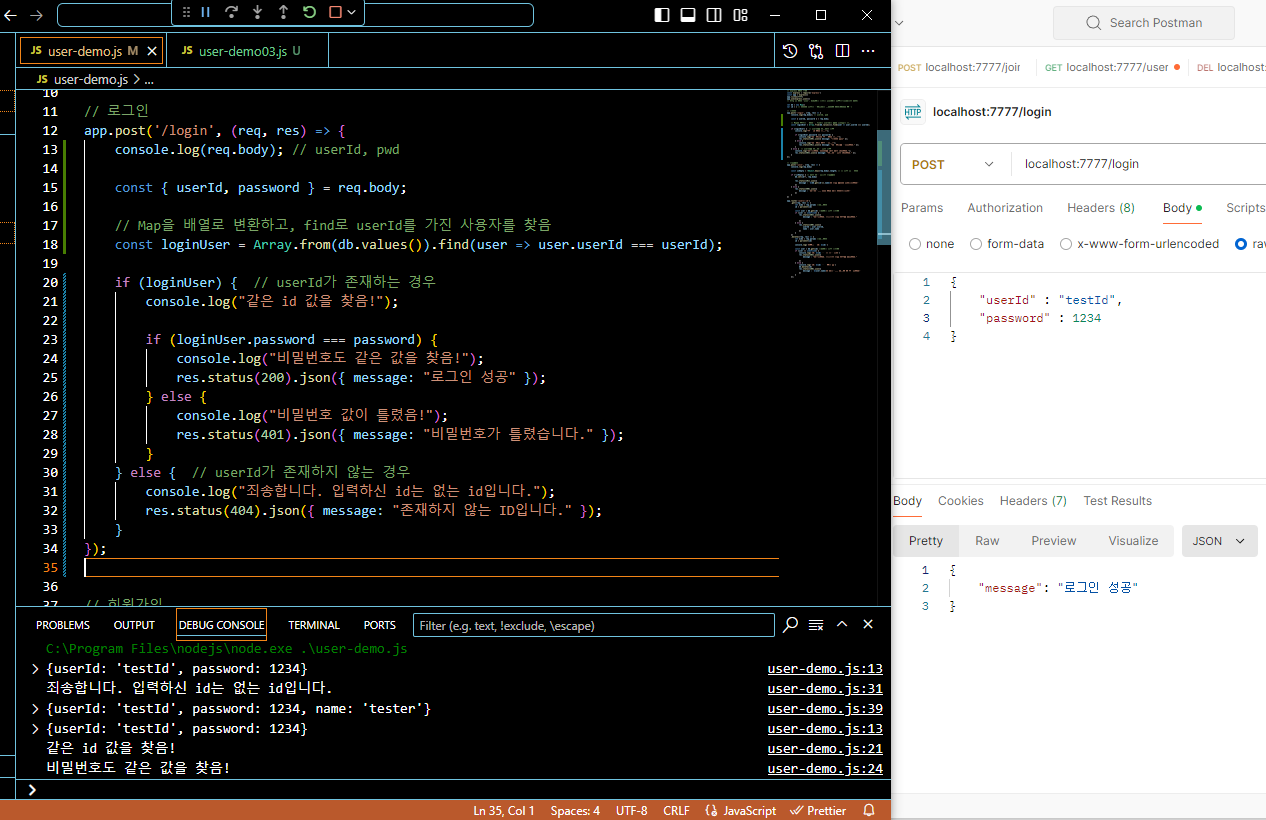This screenshot has height=820, width=1266.
Task: Select the none body type in Postman
Action: click(x=915, y=244)
